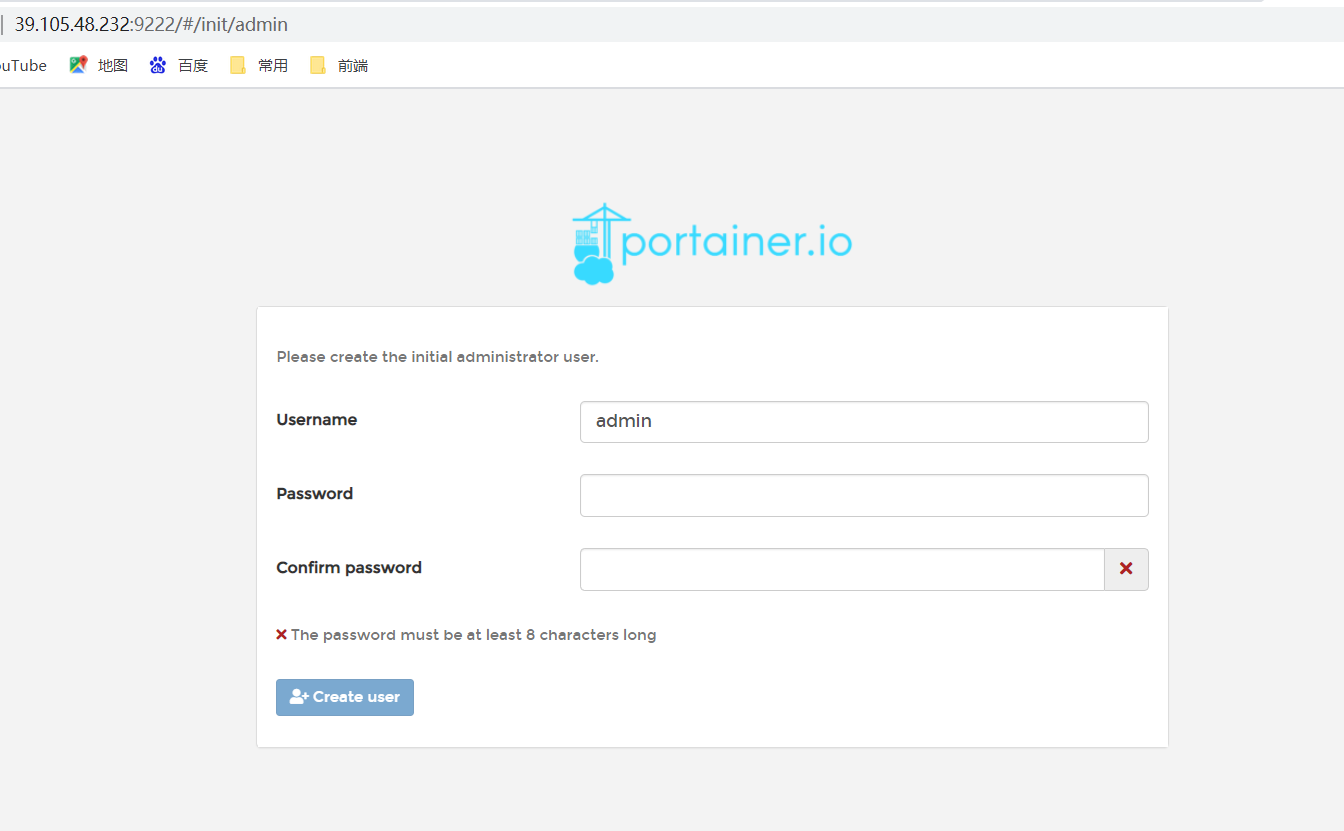Focus the Password input field
This screenshot has height=831, width=1344.
864,495
